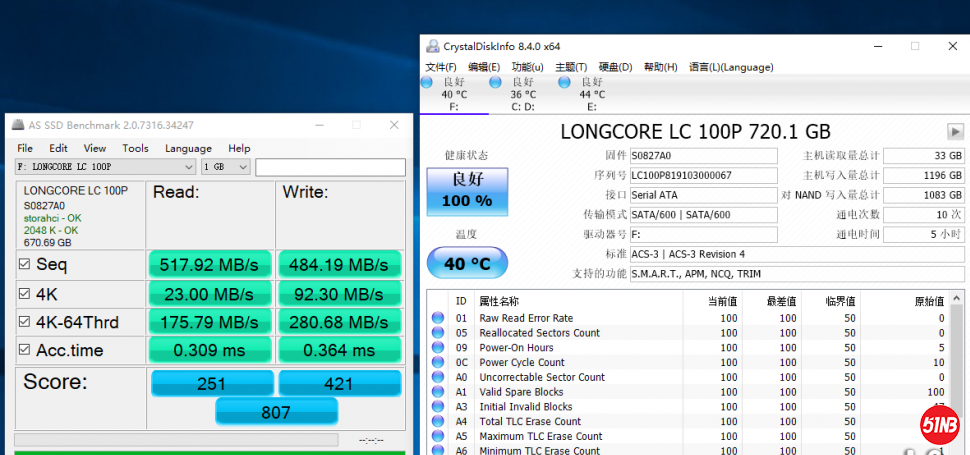The image size is (970, 455).
Task: Toggle the 4K test checkbox
Action: pyautogui.click(x=24, y=295)
